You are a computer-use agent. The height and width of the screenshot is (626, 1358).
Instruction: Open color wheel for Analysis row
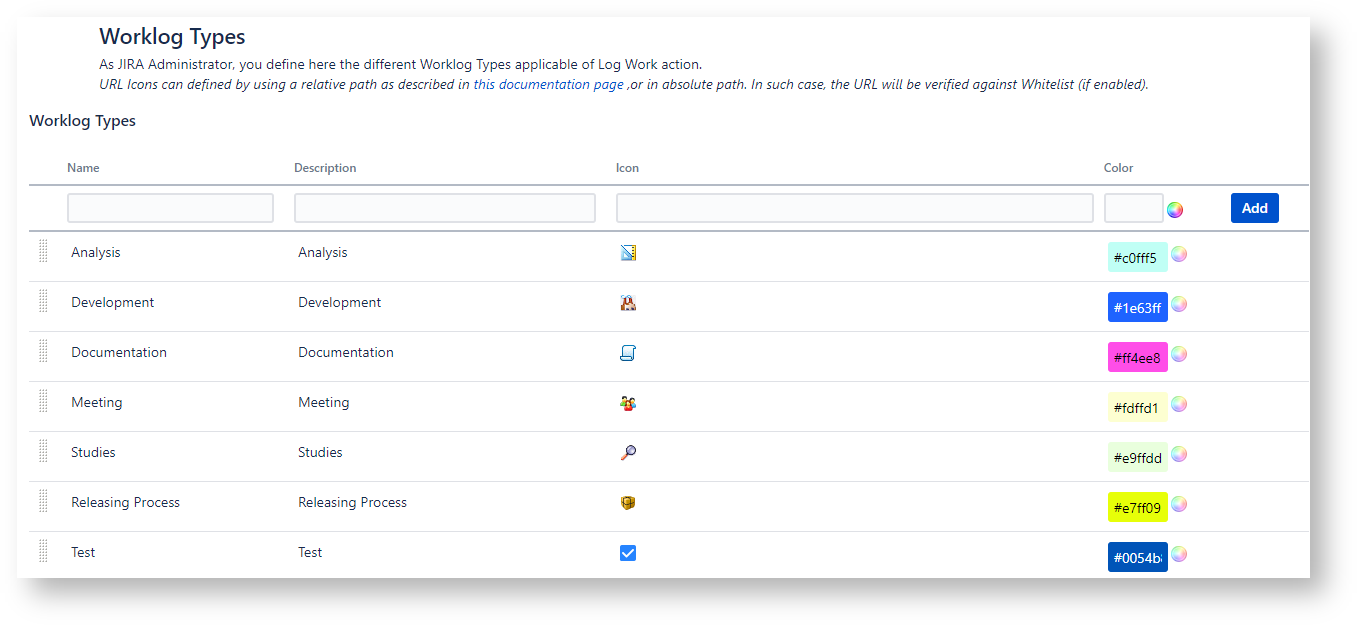tap(1179, 254)
